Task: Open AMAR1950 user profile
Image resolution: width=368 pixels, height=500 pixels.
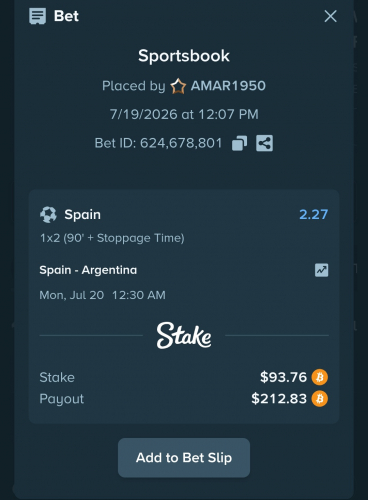Action: pos(228,86)
